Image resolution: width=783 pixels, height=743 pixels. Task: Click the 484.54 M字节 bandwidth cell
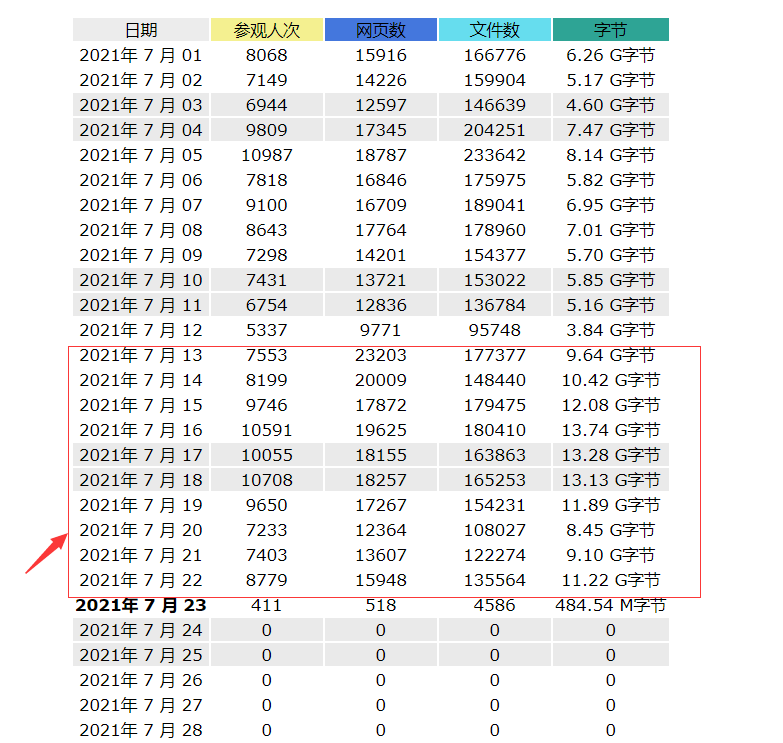(x=610, y=605)
